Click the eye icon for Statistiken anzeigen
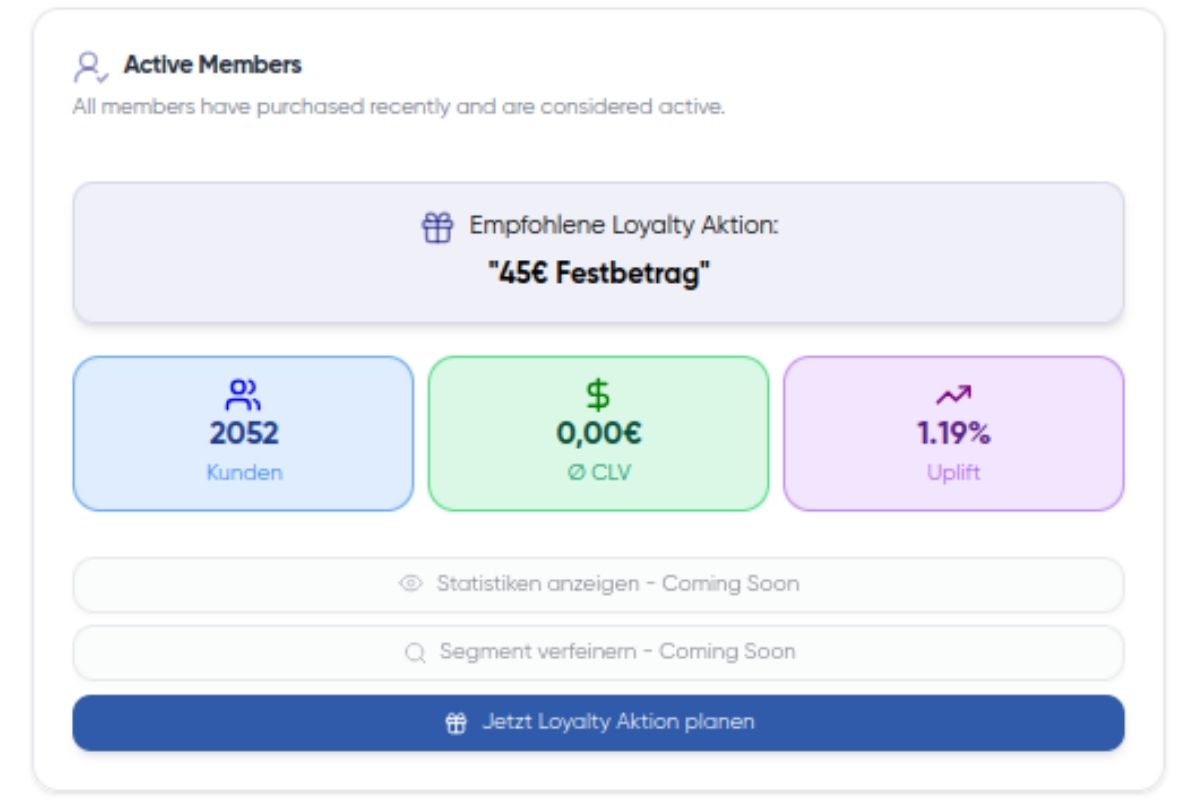Viewport: 1200px width, 800px height. (x=410, y=584)
